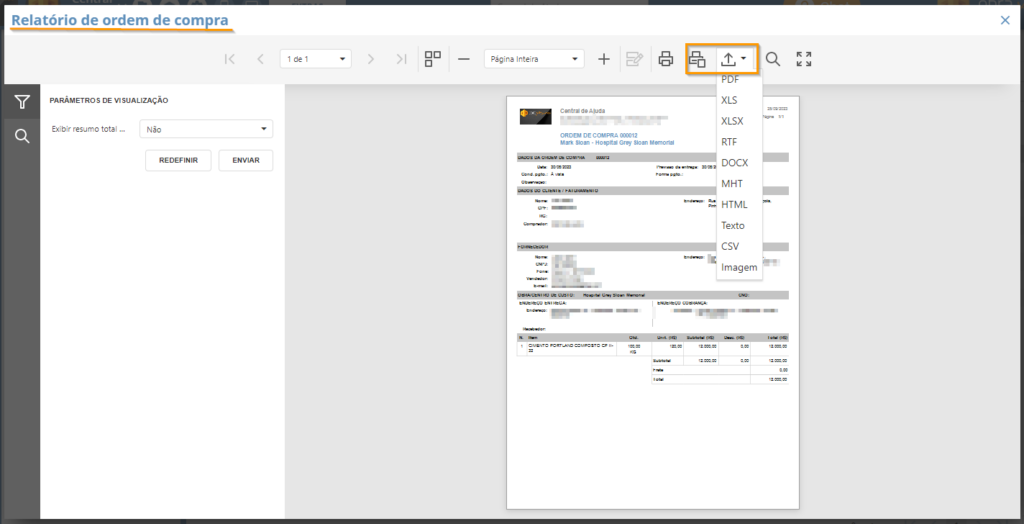Click the ENVIAR button
The width and height of the screenshot is (1024, 524).
coord(246,160)
